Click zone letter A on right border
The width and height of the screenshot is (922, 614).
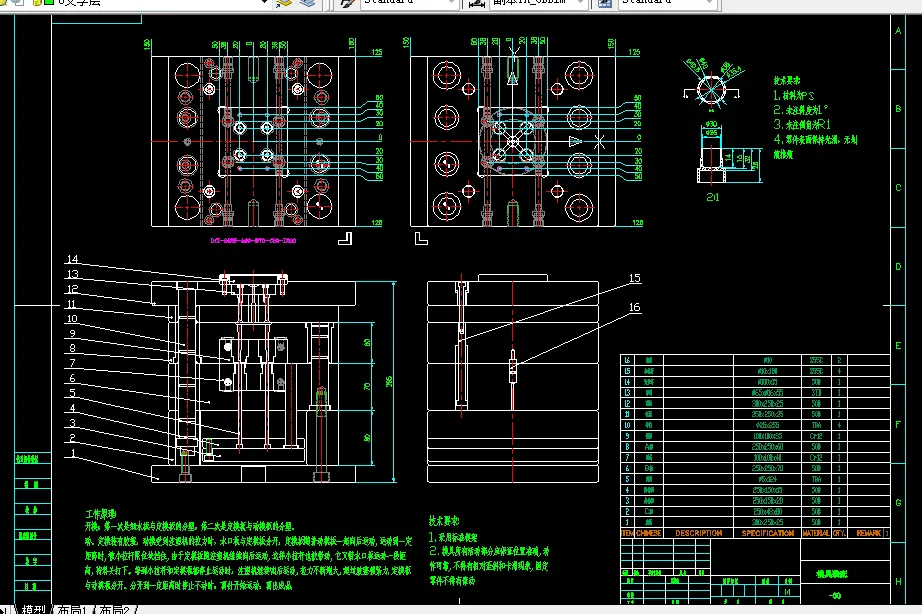[898, 31]
